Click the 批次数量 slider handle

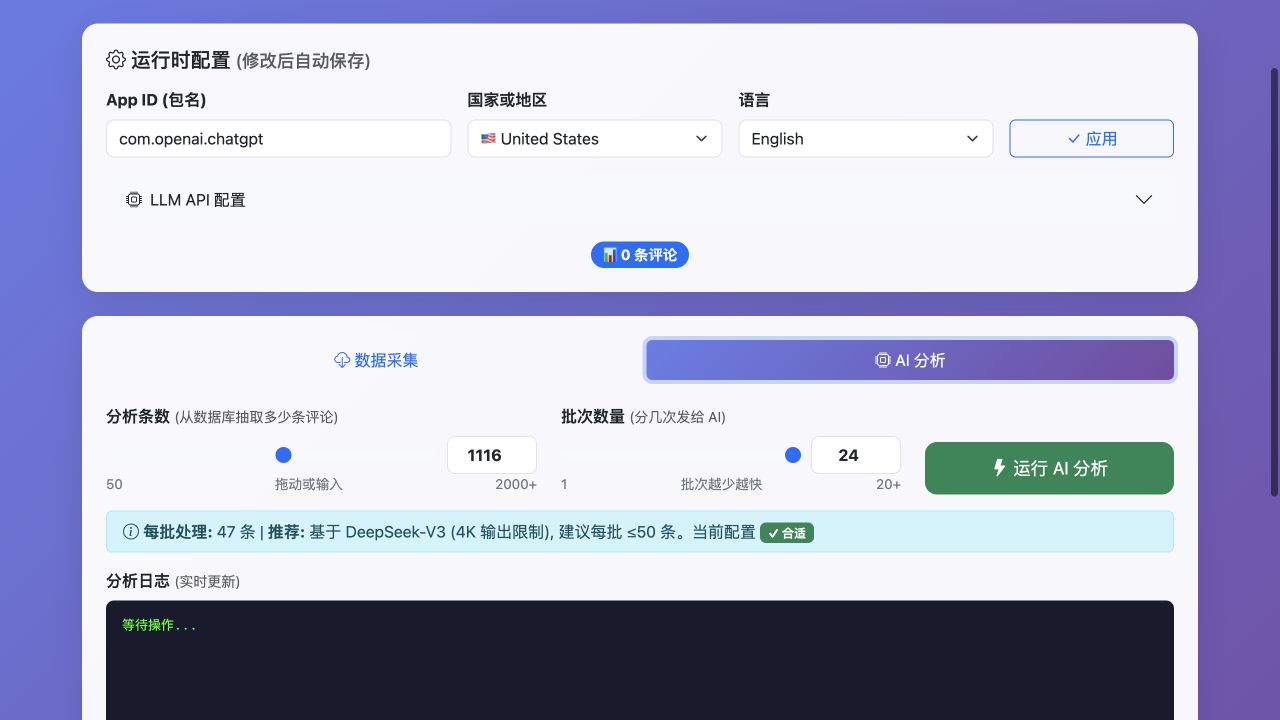(793, 455)
